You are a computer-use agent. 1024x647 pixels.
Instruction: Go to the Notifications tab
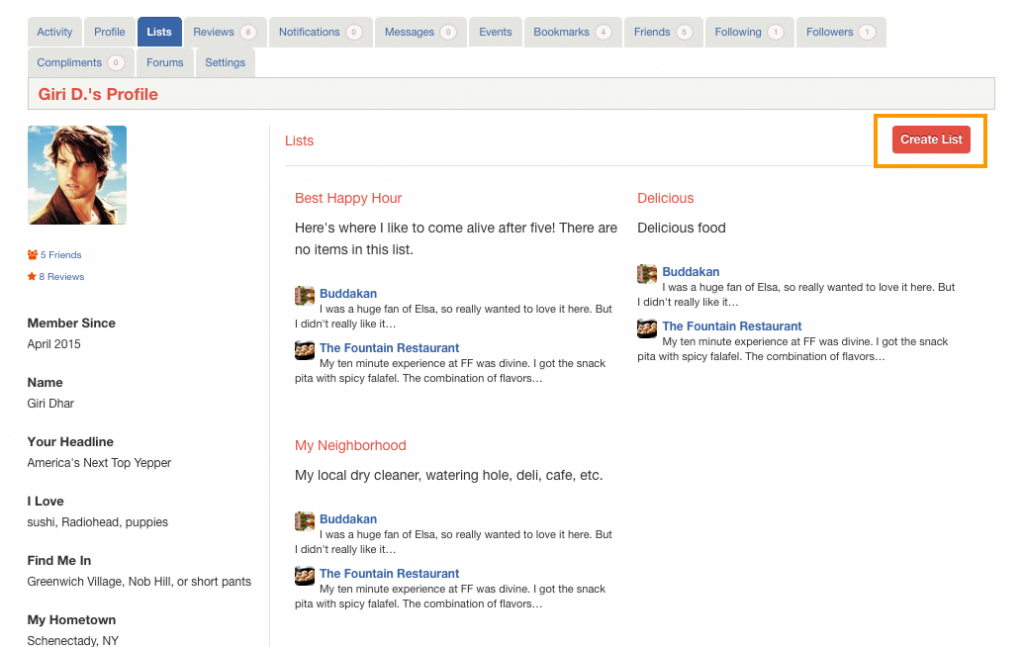pos(321,32)
